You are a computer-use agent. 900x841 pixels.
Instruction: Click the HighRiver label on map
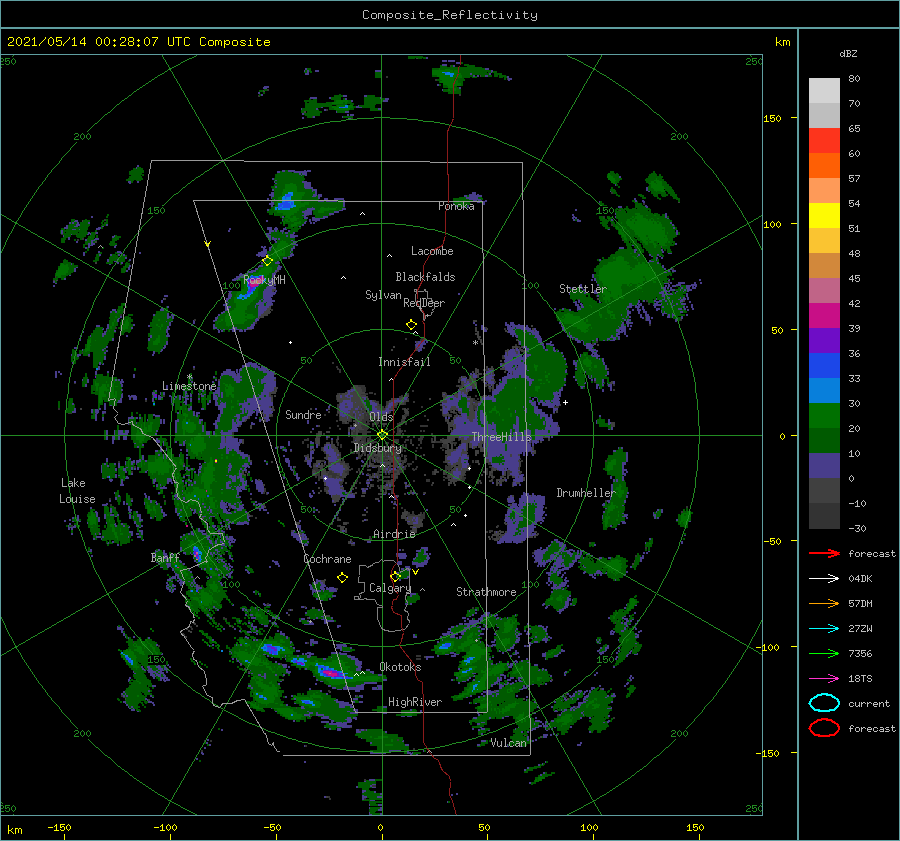tap(415, 702)
